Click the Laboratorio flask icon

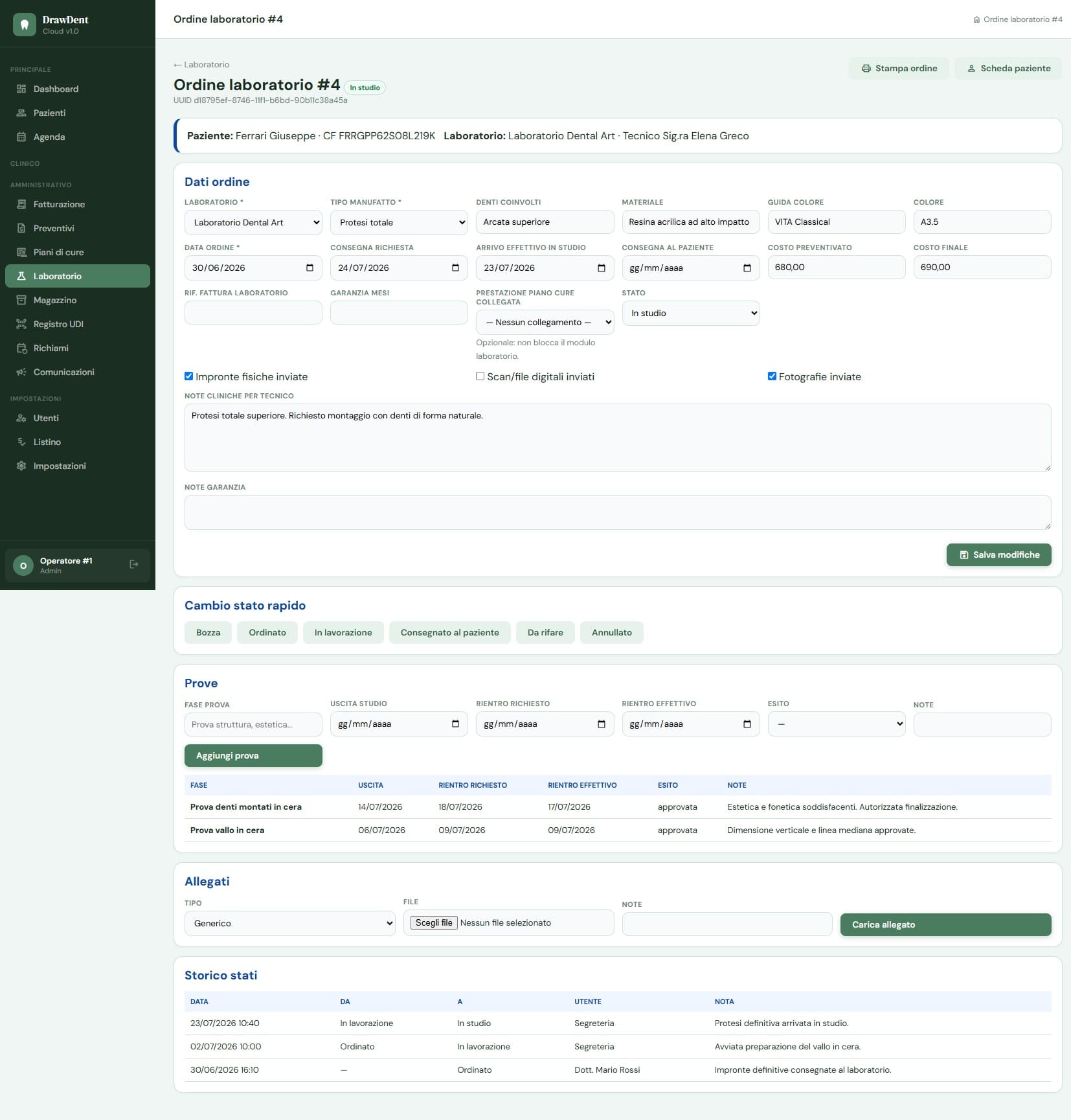(x=21, y=276)
